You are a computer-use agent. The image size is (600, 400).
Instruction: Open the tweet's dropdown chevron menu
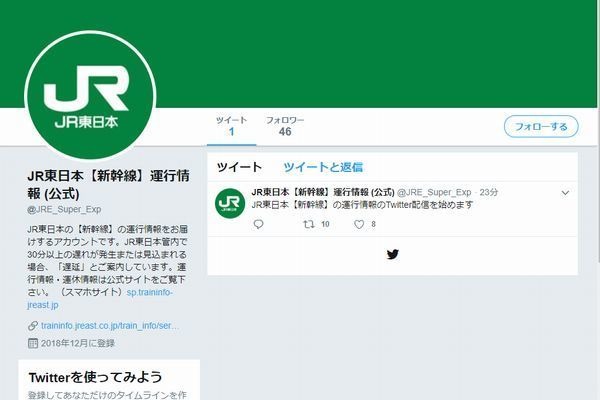coord(565,193)
